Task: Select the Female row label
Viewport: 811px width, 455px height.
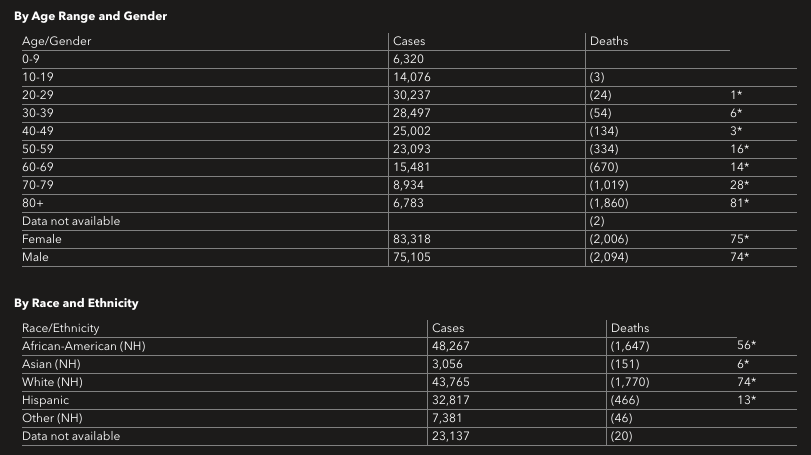Action: pos(42,239)
